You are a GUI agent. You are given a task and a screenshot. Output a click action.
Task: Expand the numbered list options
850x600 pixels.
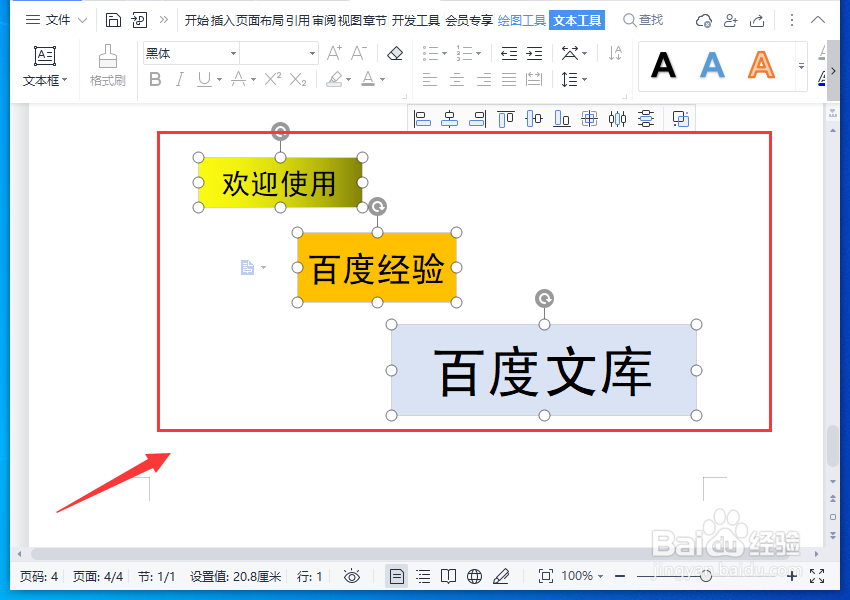[x=478, y=53]
